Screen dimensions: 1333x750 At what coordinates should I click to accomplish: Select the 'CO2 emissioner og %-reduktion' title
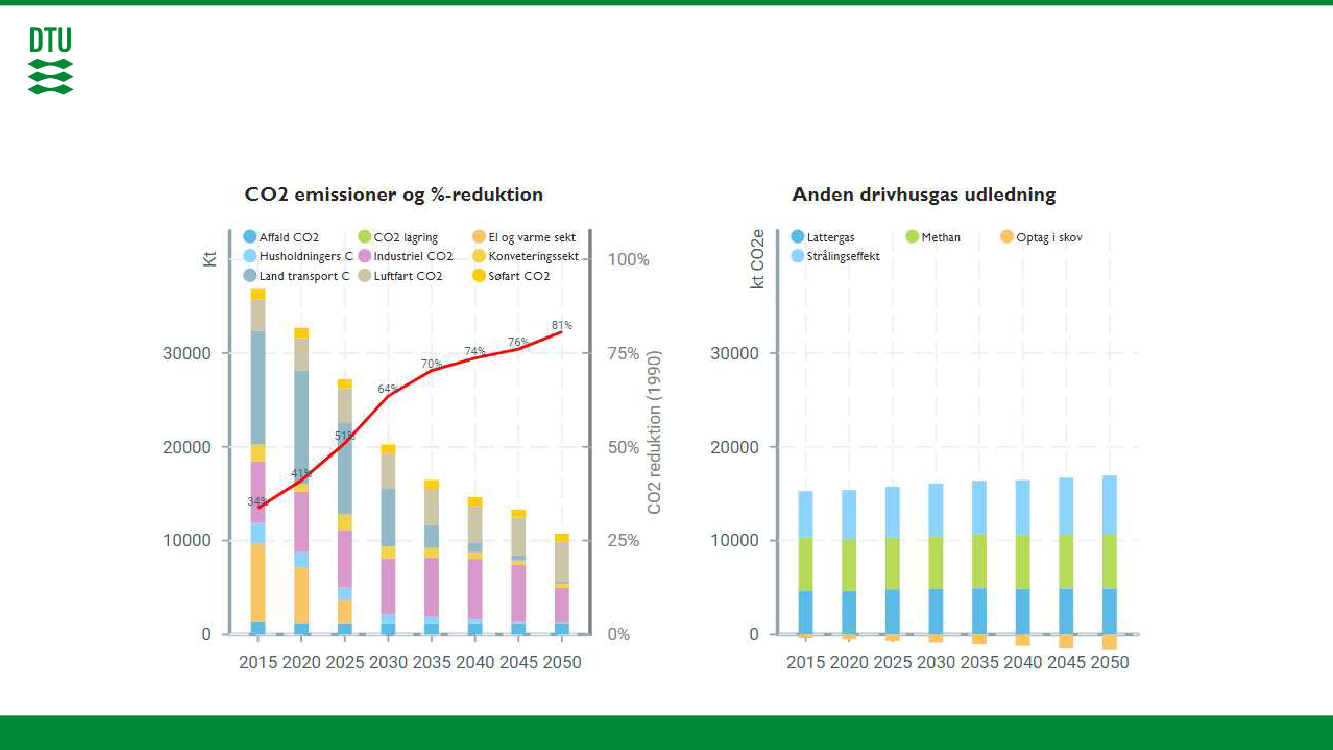pos(394,194)
